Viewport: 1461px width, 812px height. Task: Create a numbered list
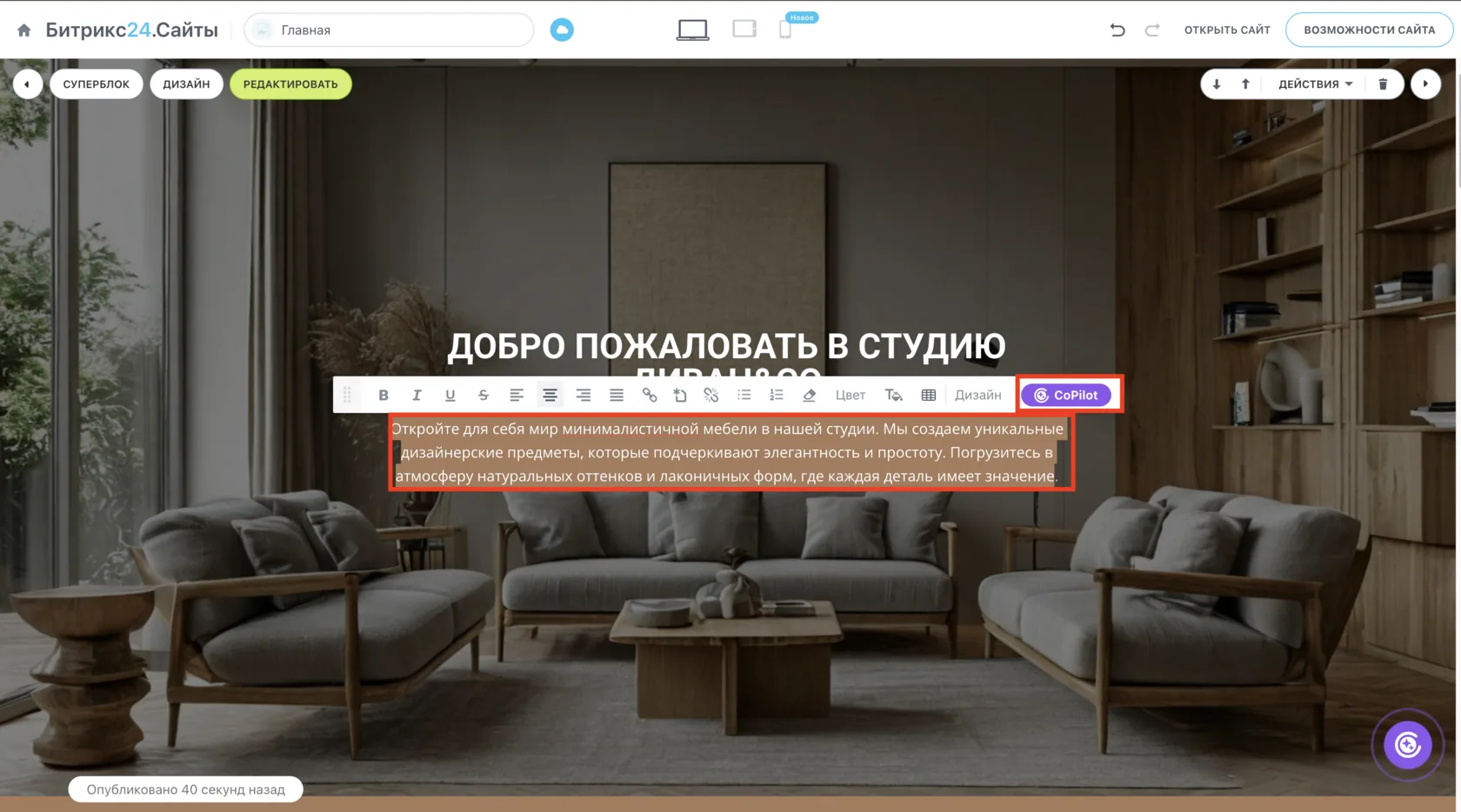(x=777, y=395)
